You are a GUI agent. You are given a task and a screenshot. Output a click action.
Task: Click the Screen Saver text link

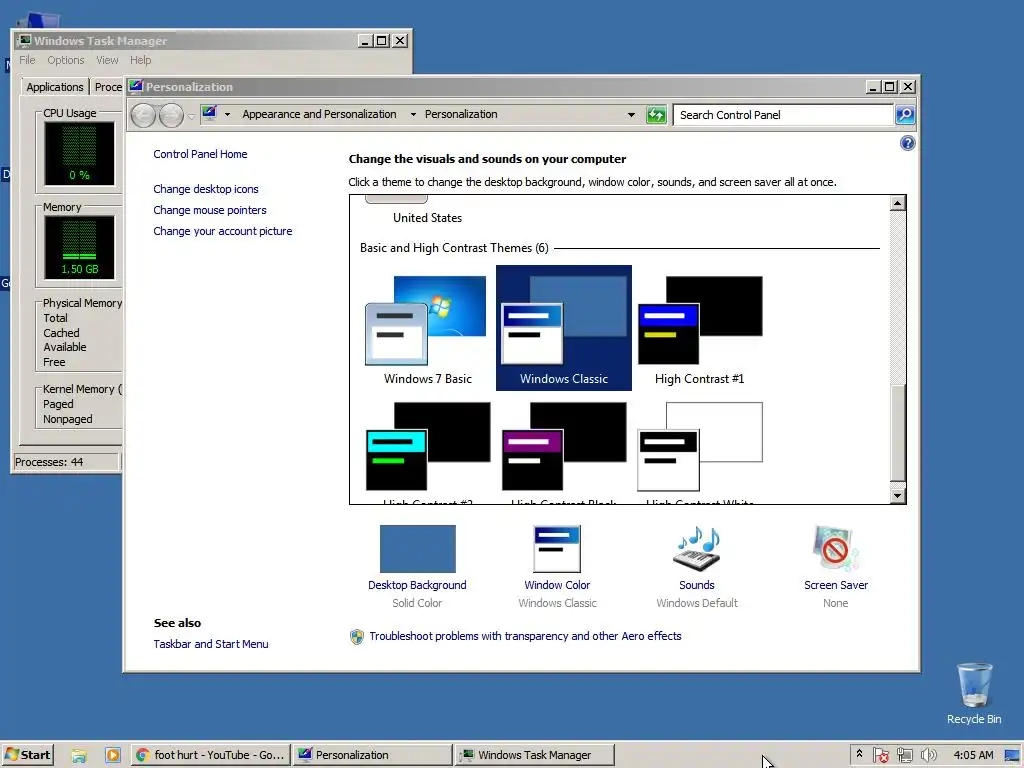tap(836, 585)
